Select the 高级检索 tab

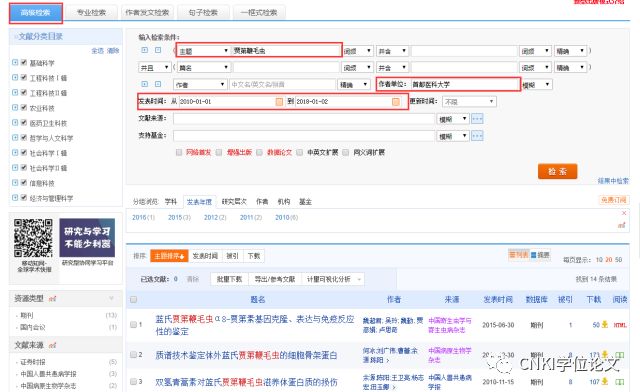tap(36, 13)
